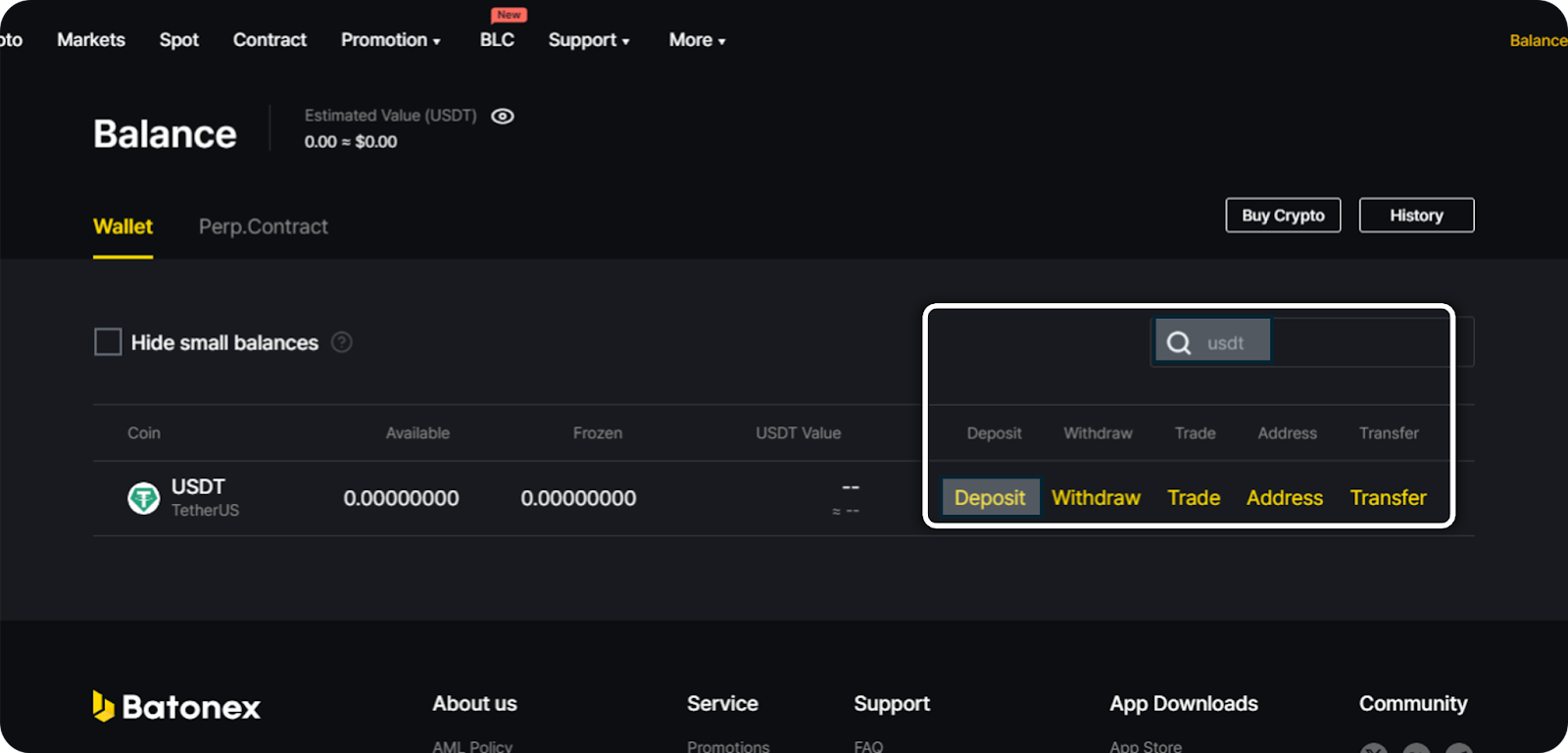1568x753 pixels.
Task: Click the Service footer heading
Action: [722, 703]
